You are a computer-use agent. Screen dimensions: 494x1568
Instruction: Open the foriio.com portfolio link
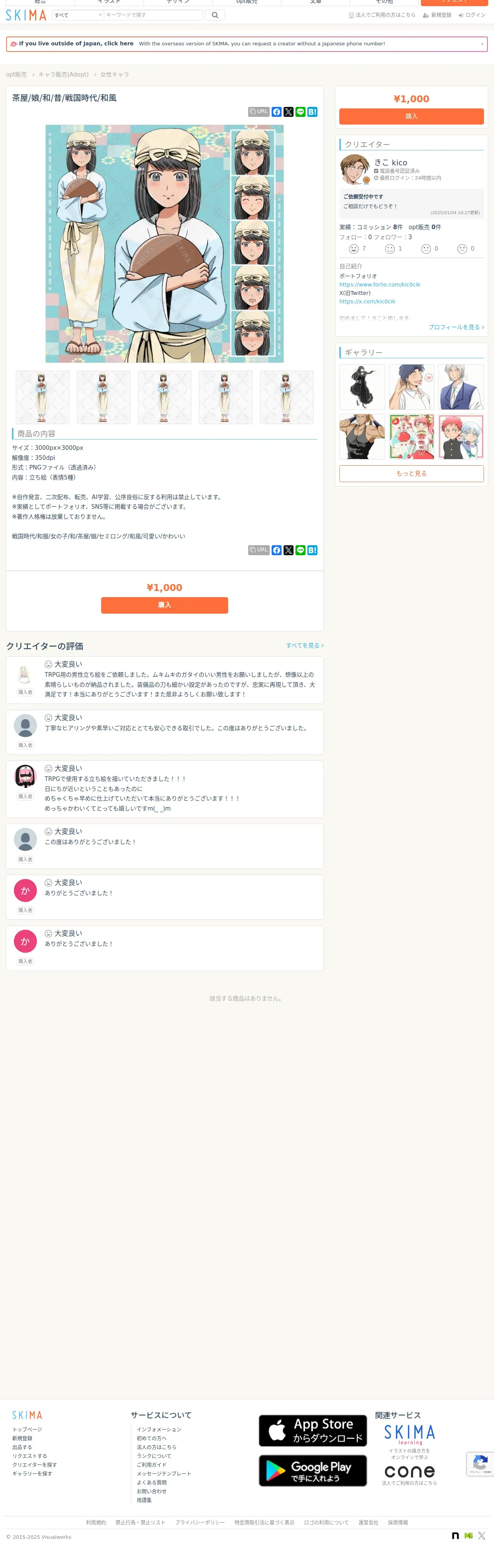click(x=379, y=285)
